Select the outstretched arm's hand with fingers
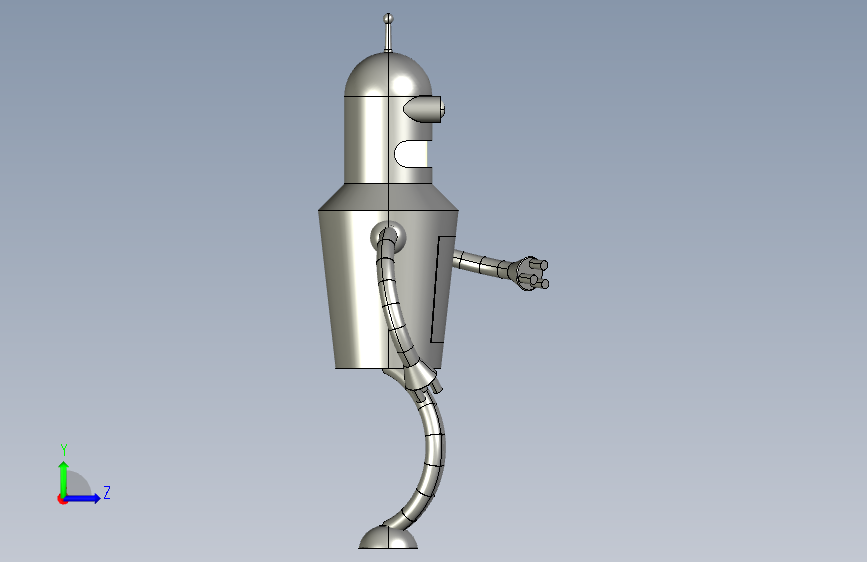This screenshot has height=562, width=867. [531, 273]
